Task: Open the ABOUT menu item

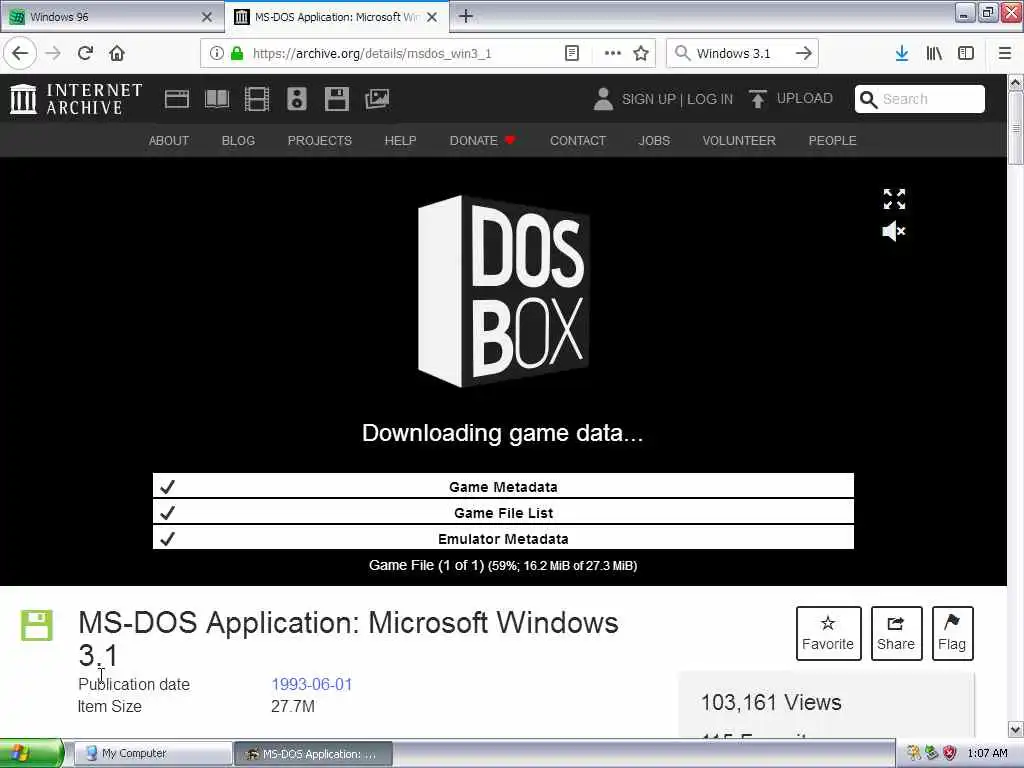Action: (168, 141)
